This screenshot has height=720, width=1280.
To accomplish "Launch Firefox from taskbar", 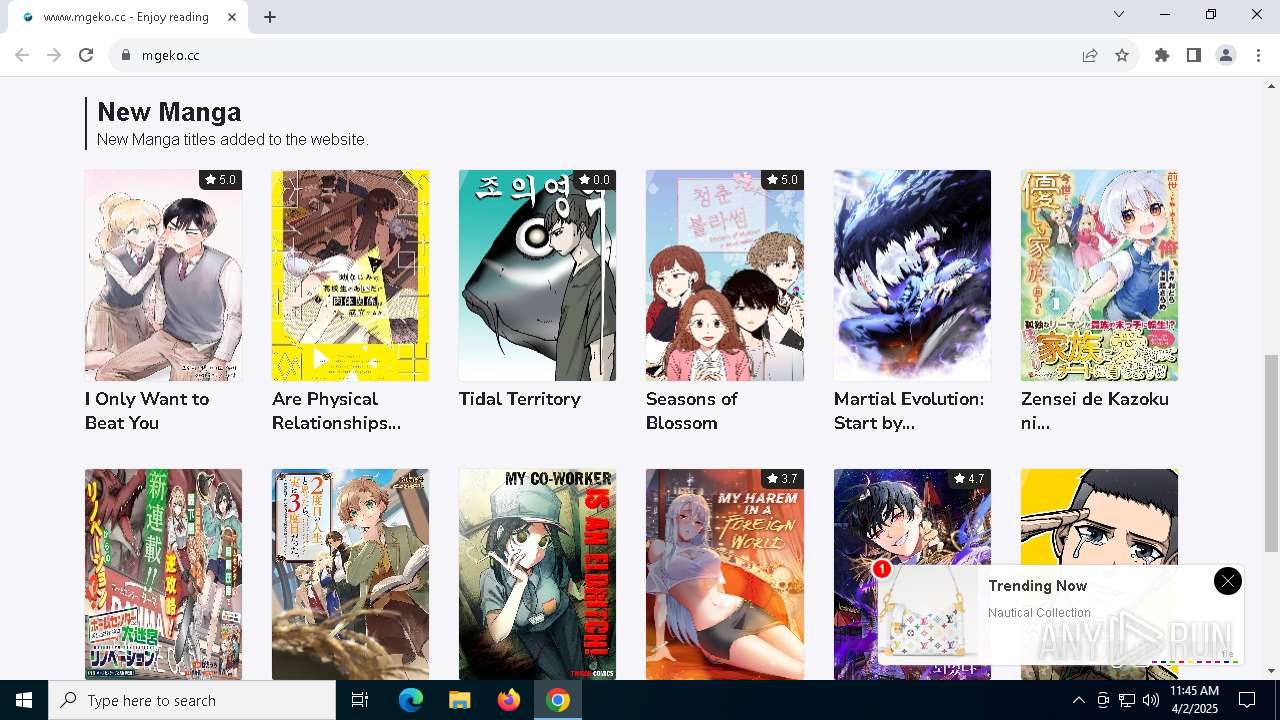I will [509, 700].
